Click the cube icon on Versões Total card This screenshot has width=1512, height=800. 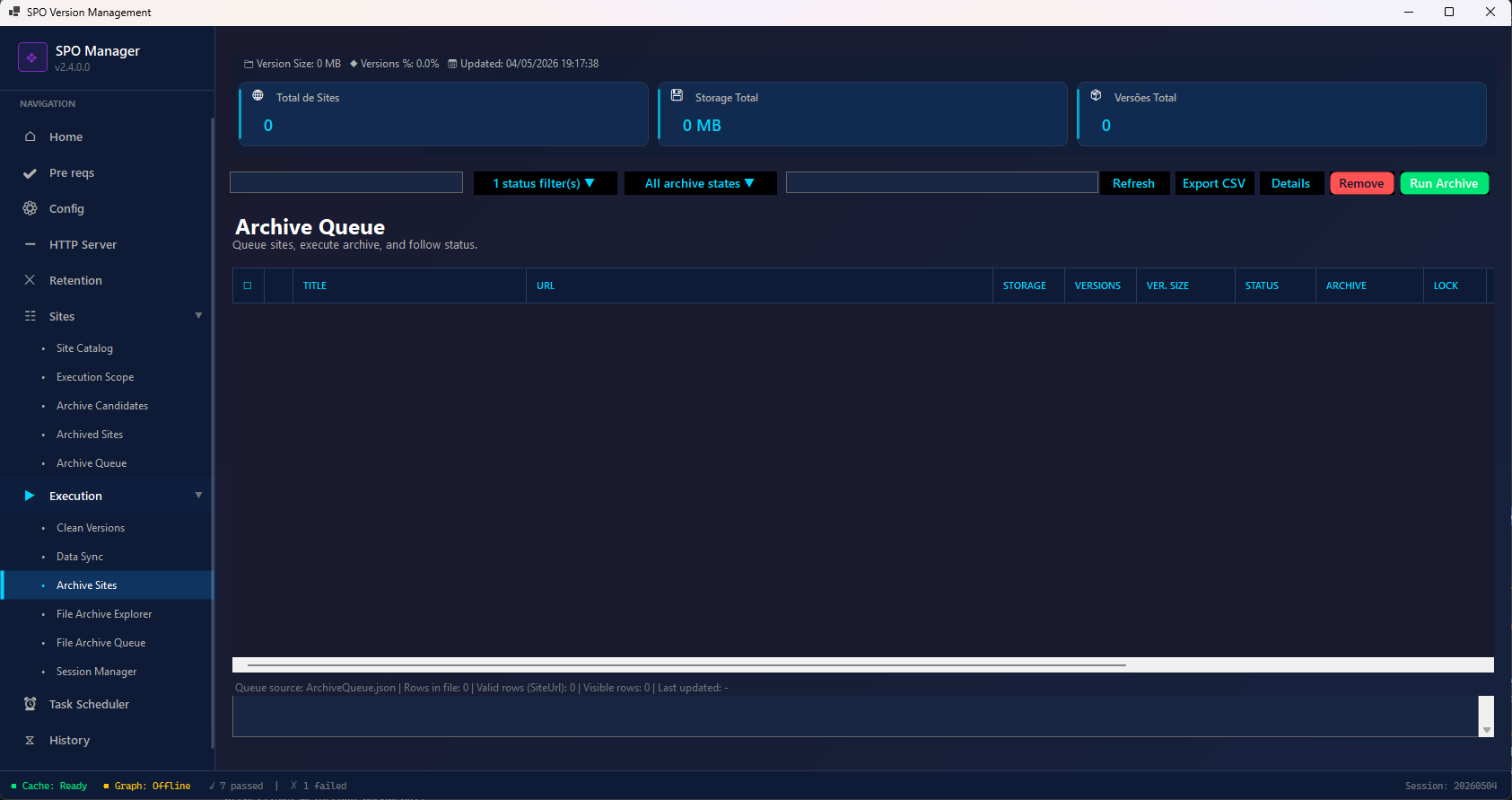click(1096, 95)
